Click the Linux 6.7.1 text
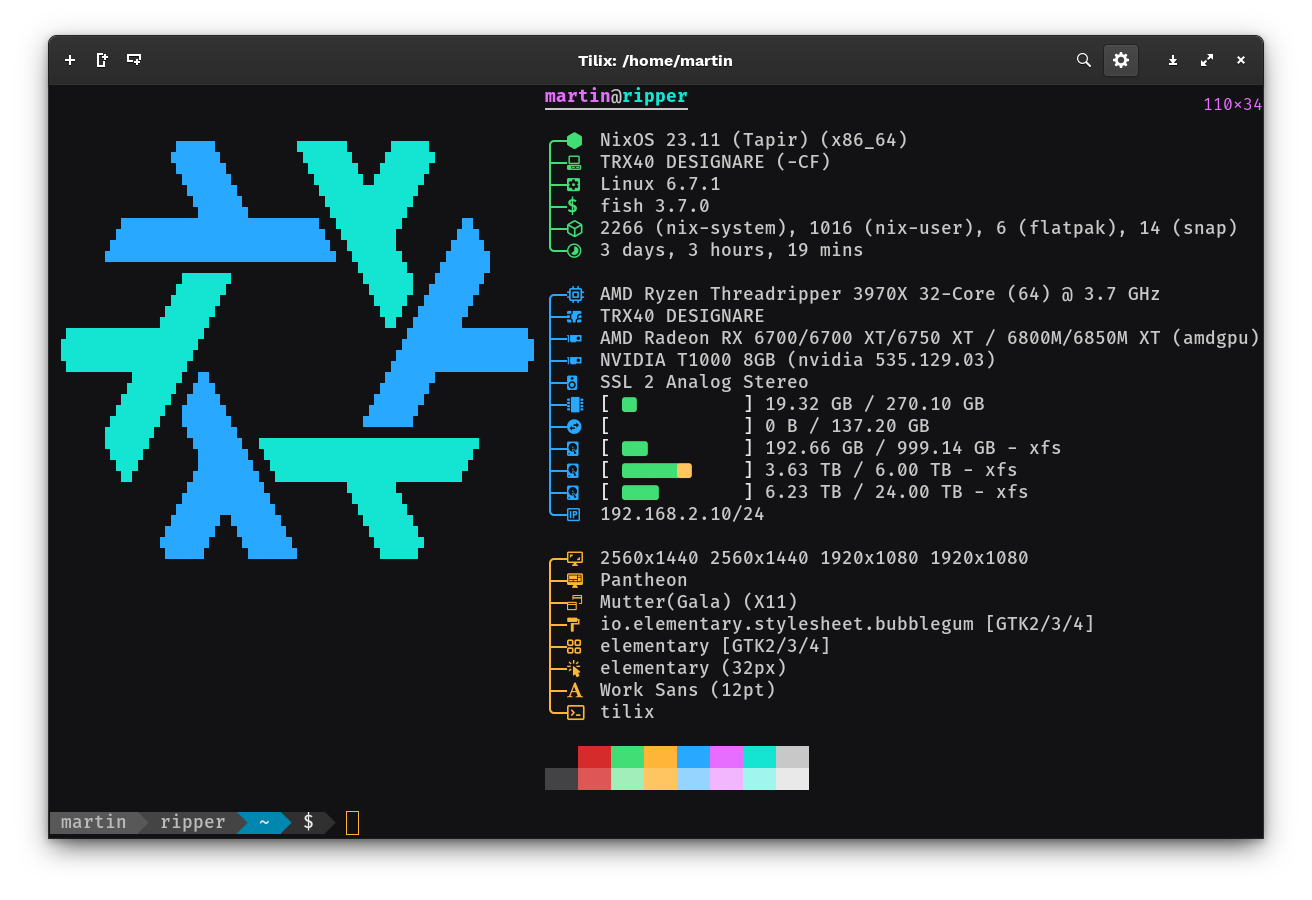The height and width of the screenshot is (900, 1312). (660, 184)
